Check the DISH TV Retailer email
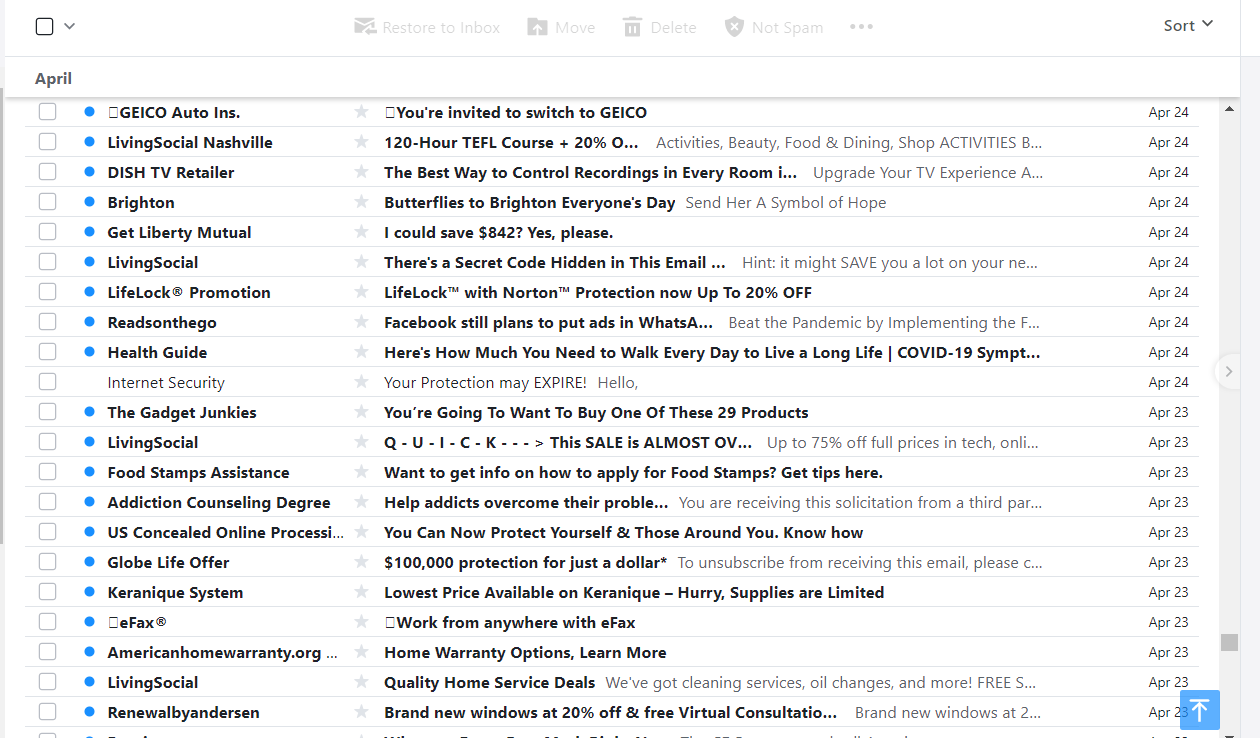The width and height of the screenshot is (1260, 738). click(47, 172)
